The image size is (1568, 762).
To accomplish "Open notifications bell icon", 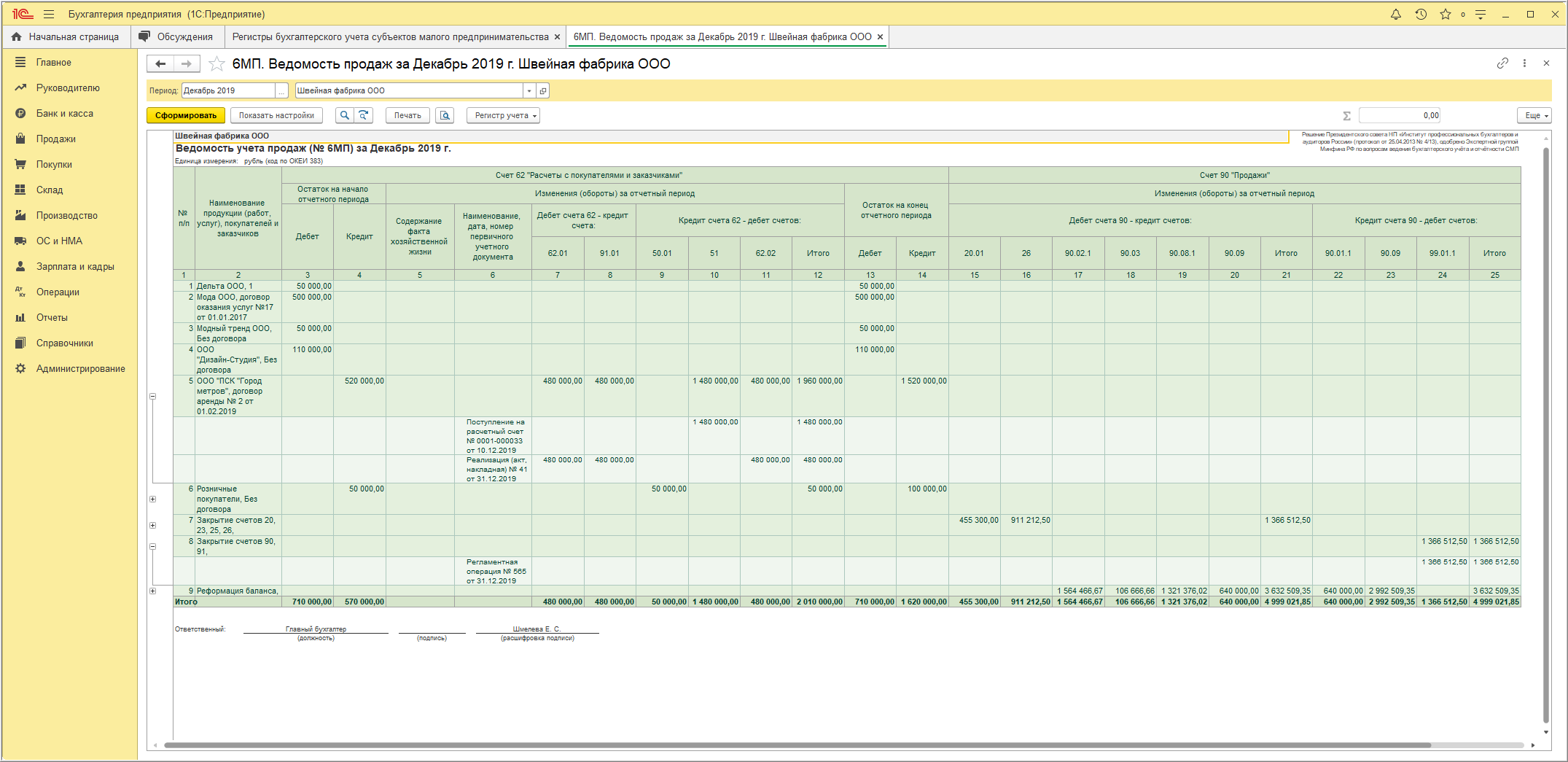I will click(x=1396, y=14).
